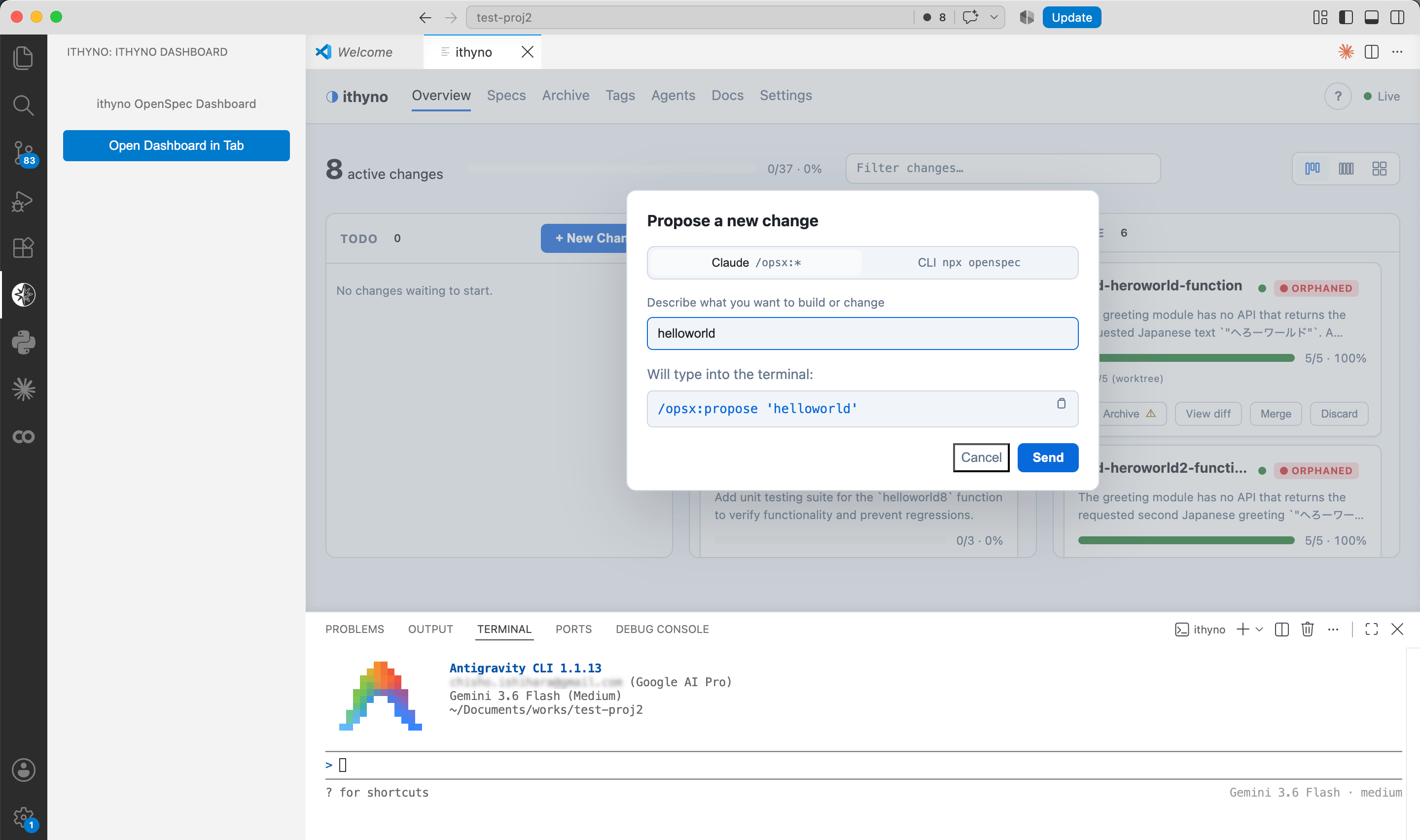Split the editor to the right
1420x840 pixels.
pyautogui.click(x=1371, y=52)
